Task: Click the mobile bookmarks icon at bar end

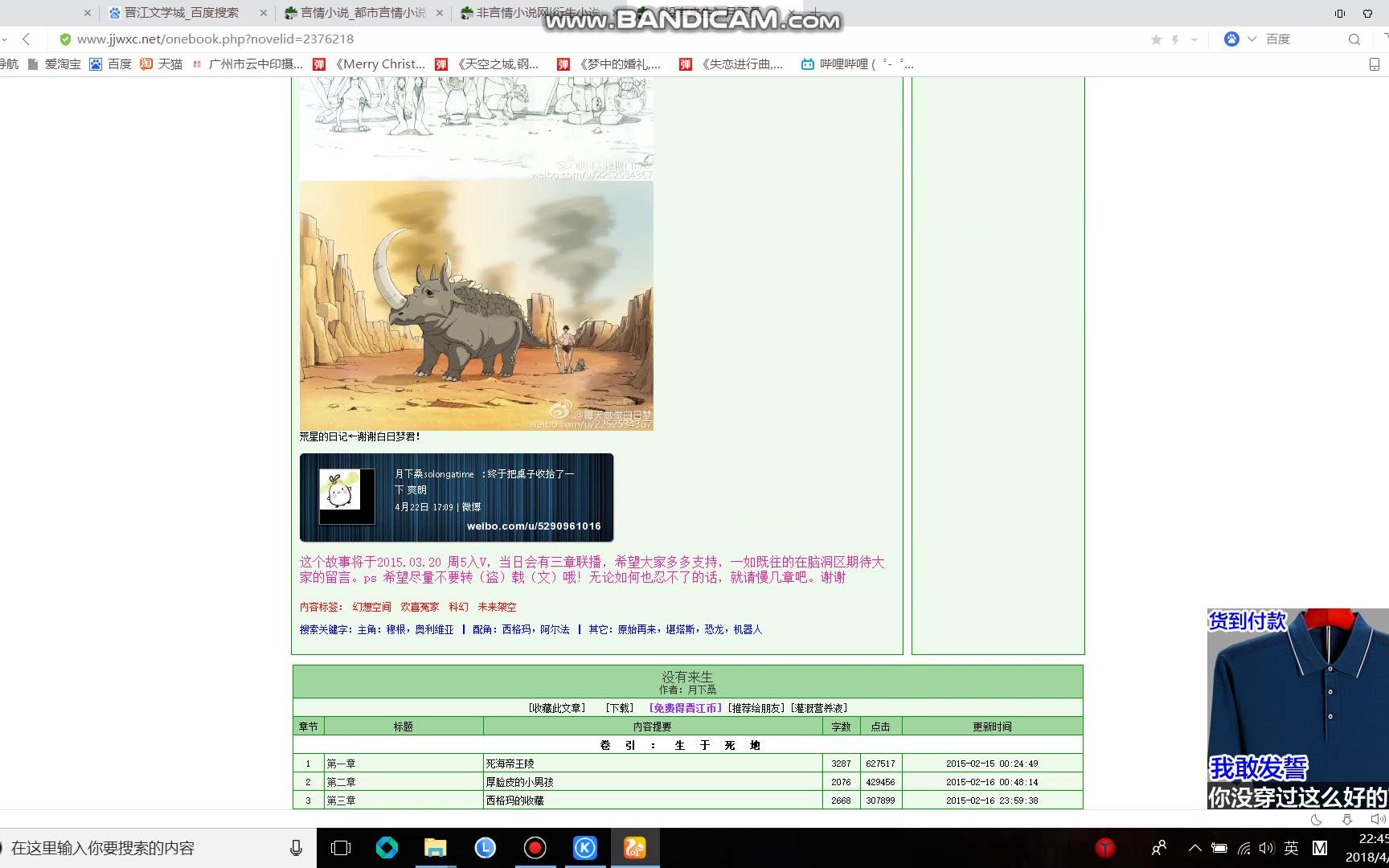Action: tap(1375, 64)
